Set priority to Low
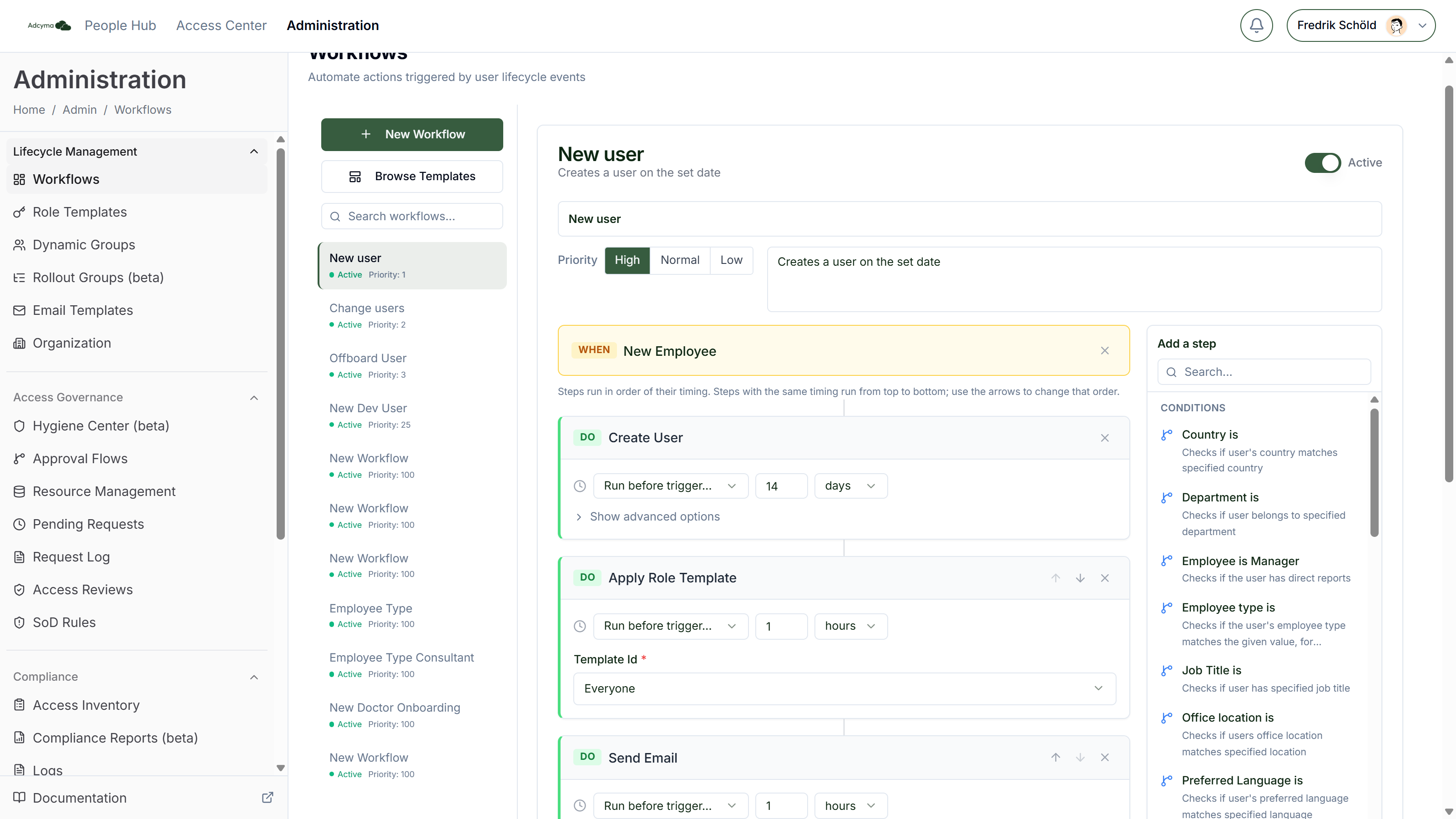The image size is (1456, 819). point(731,260)
